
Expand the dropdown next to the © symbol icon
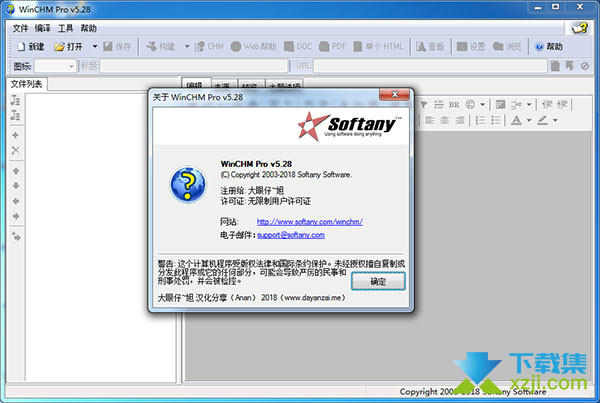483,104
